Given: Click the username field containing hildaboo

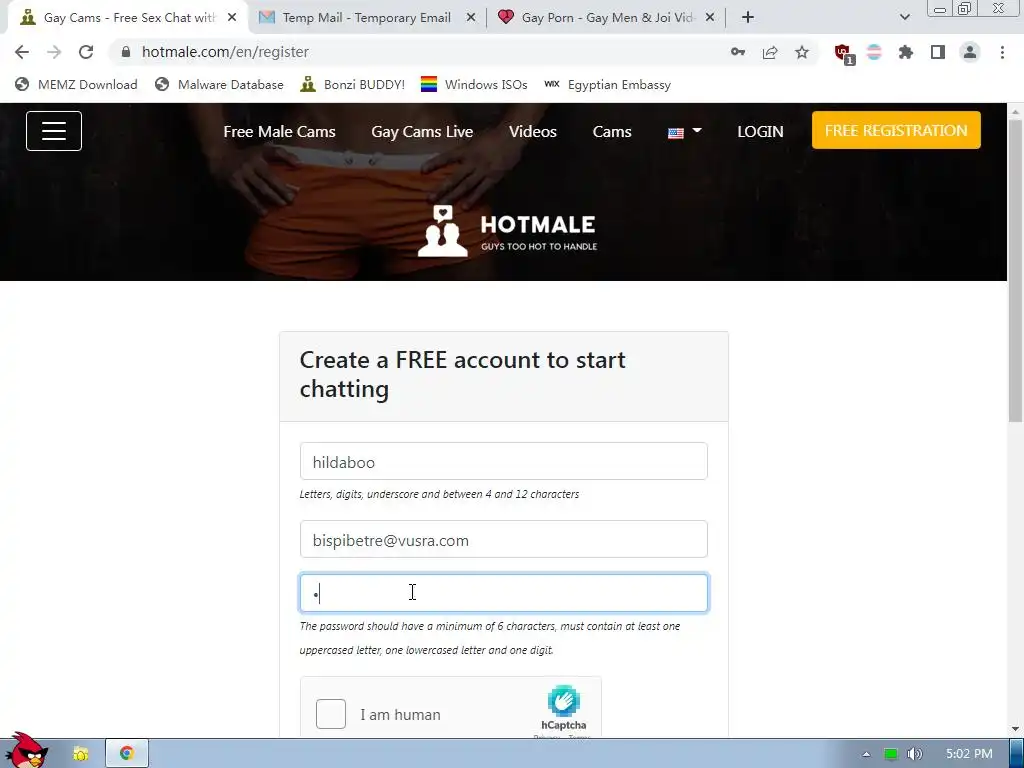Looking at the screenshot, I should point(504,461).
